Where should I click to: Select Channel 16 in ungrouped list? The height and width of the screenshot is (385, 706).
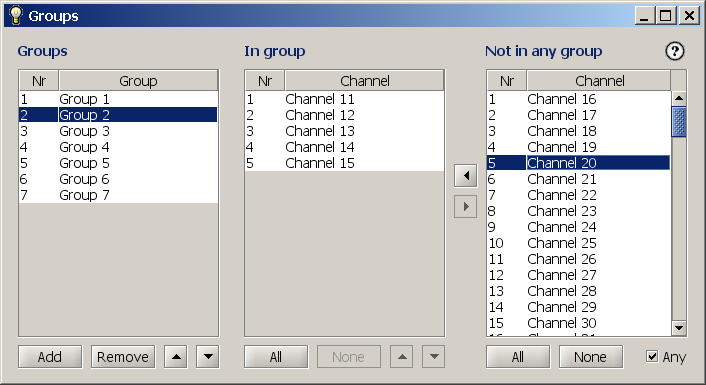(579, 99)
